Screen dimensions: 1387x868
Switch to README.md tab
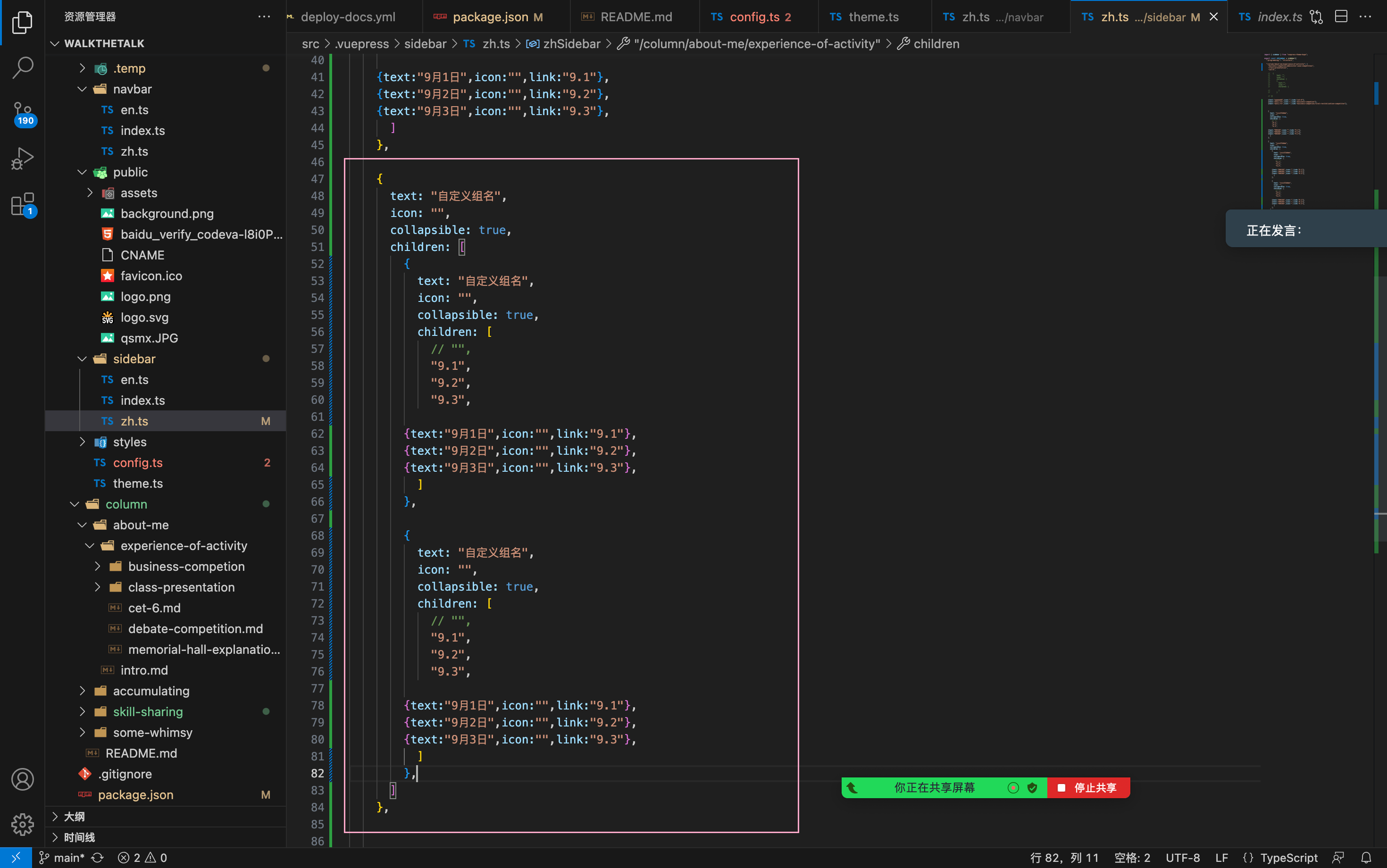635,17
